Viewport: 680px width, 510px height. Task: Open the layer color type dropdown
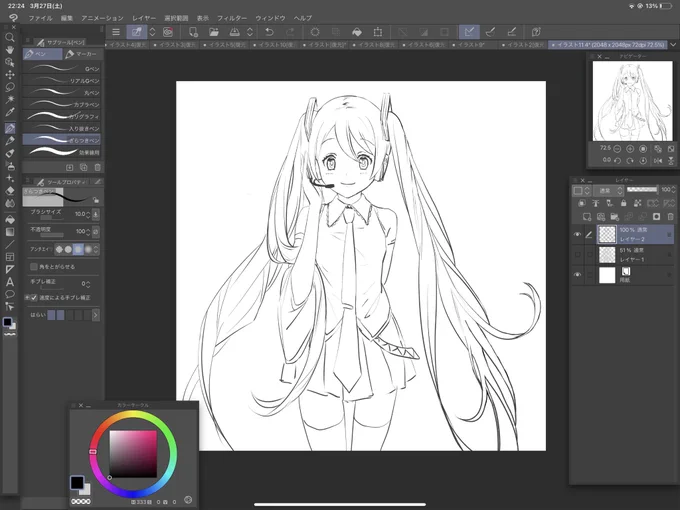click(582, 190)
